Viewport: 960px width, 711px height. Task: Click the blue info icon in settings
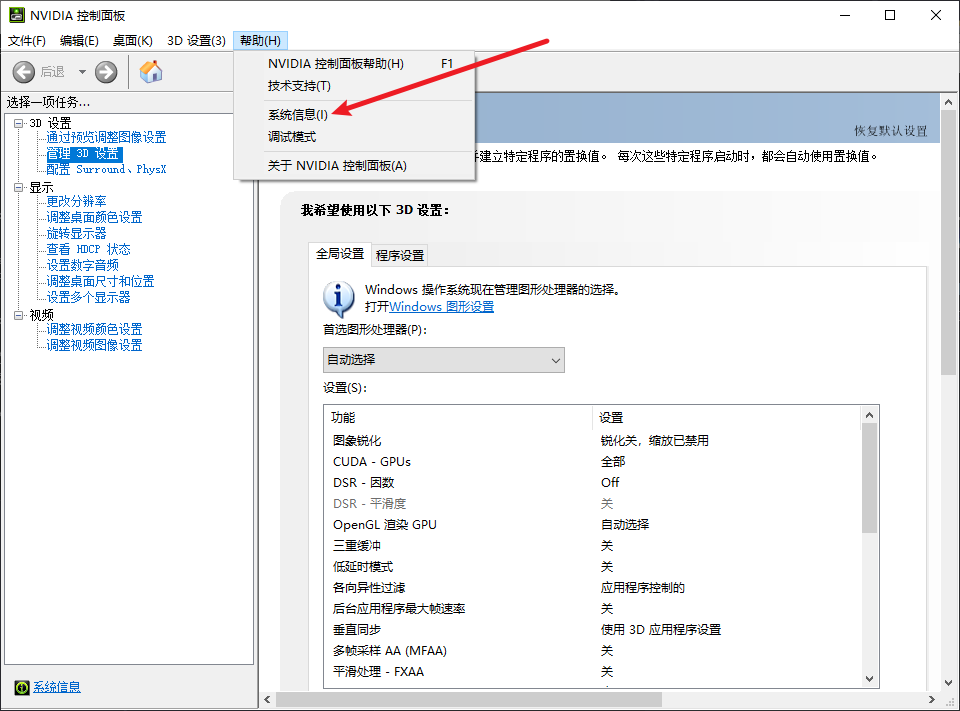click(339, 298)
